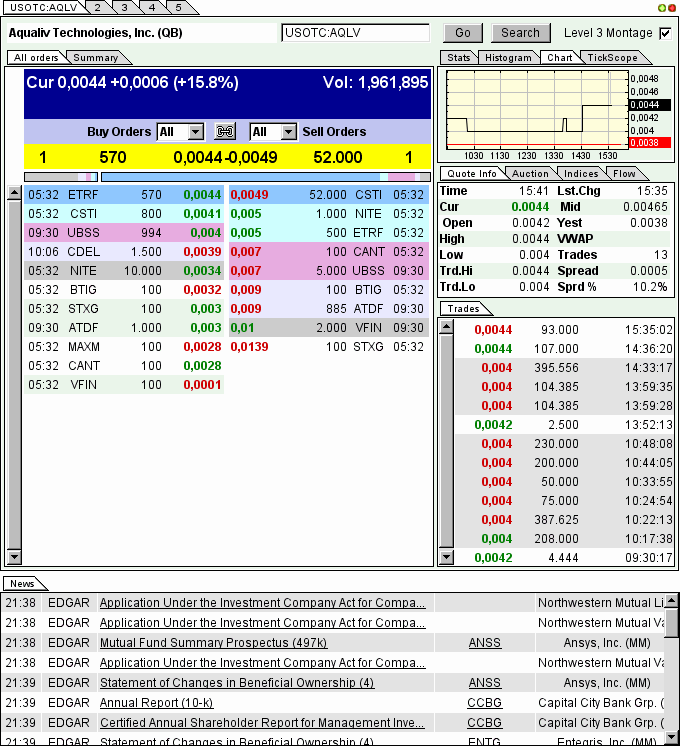
Task: Click the trade of 93.000 at 15:35:02
Action: 564,330
